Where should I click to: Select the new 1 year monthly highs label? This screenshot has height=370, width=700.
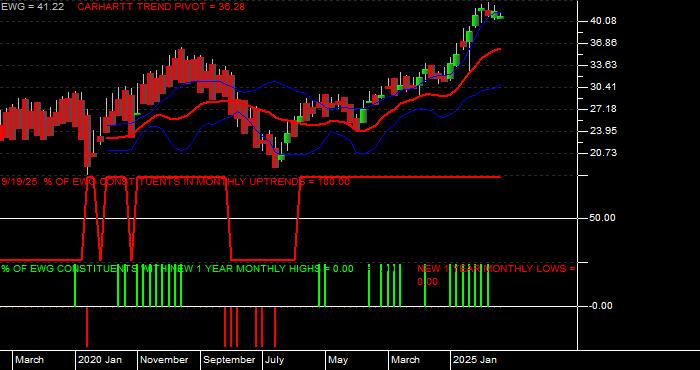(x=177, y=269)
